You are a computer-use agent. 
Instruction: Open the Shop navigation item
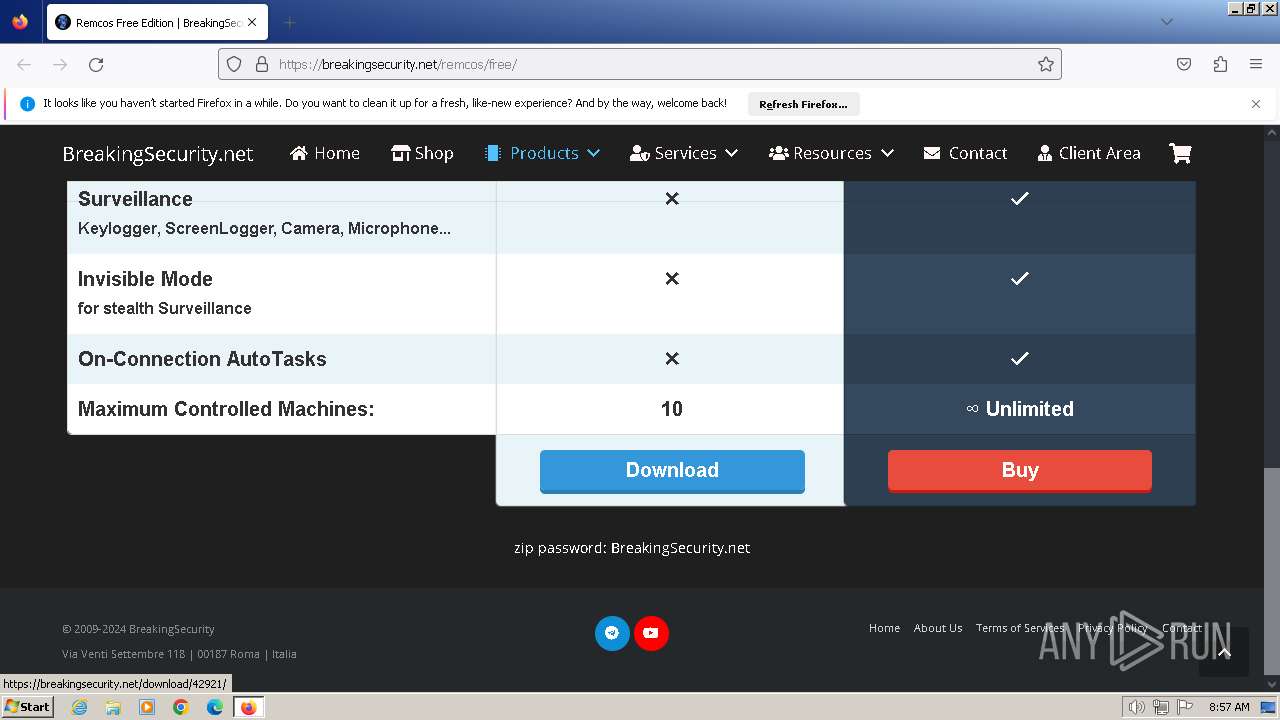[x=422, y=153]
